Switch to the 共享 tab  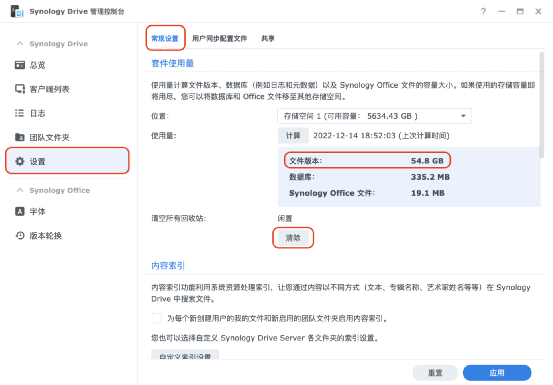[268, 38]
